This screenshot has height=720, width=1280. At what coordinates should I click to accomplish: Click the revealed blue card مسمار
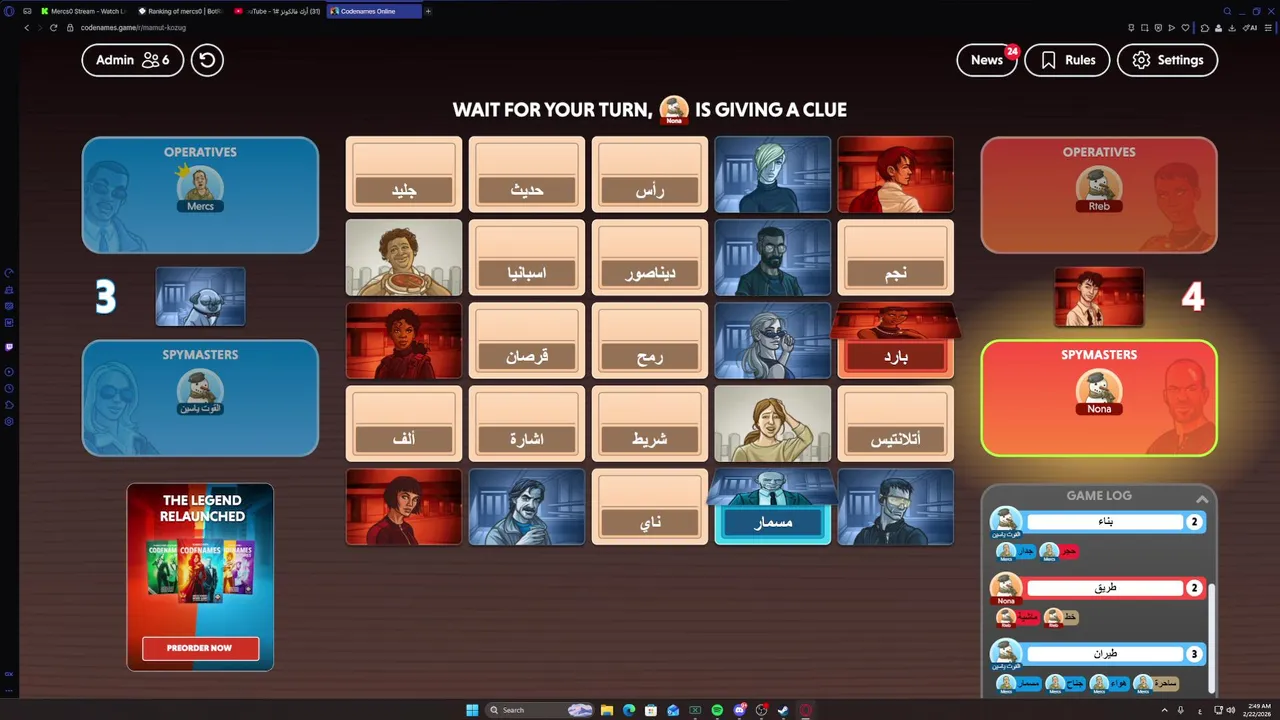click(772, 507)
